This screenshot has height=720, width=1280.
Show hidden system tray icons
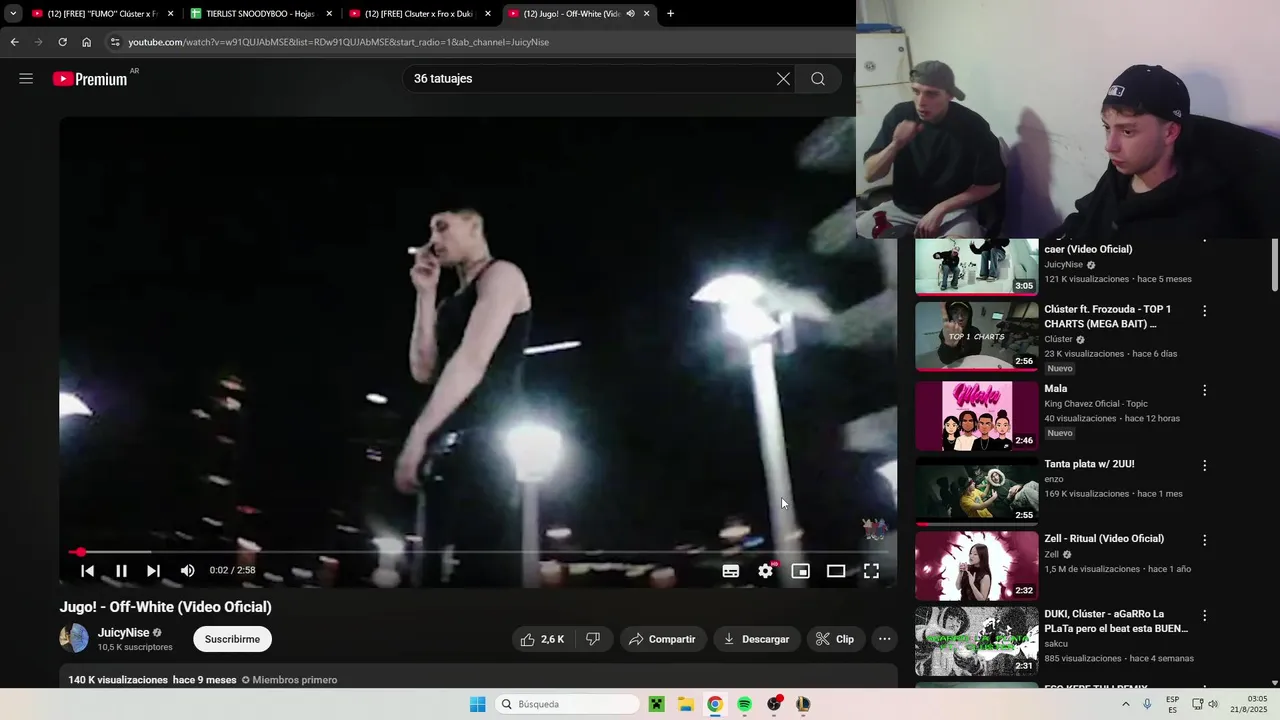tap(1126, 704)
